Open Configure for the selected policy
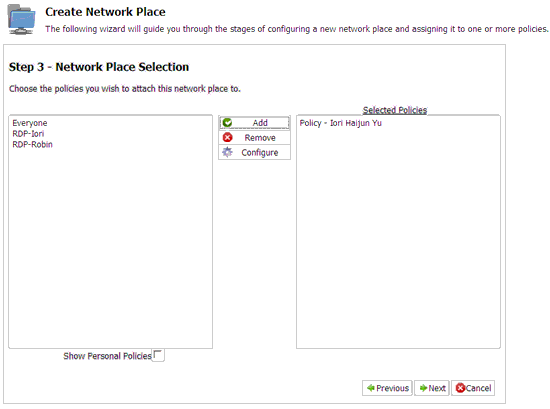Viewport: 550px width, 409px height. (255, 153)
